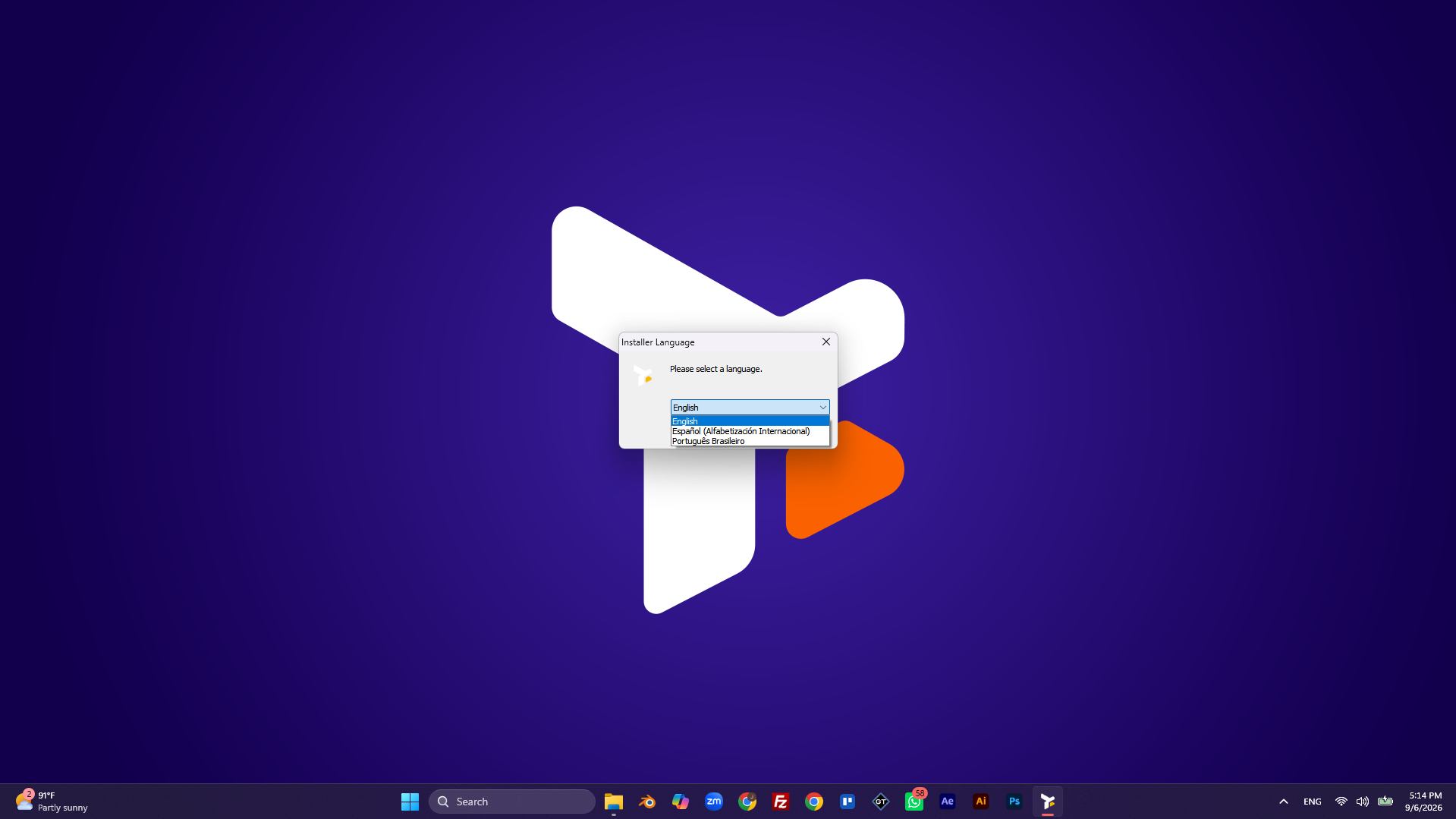
Task: Click the running installer taskbar icon
Action: tap(1048, 802)
